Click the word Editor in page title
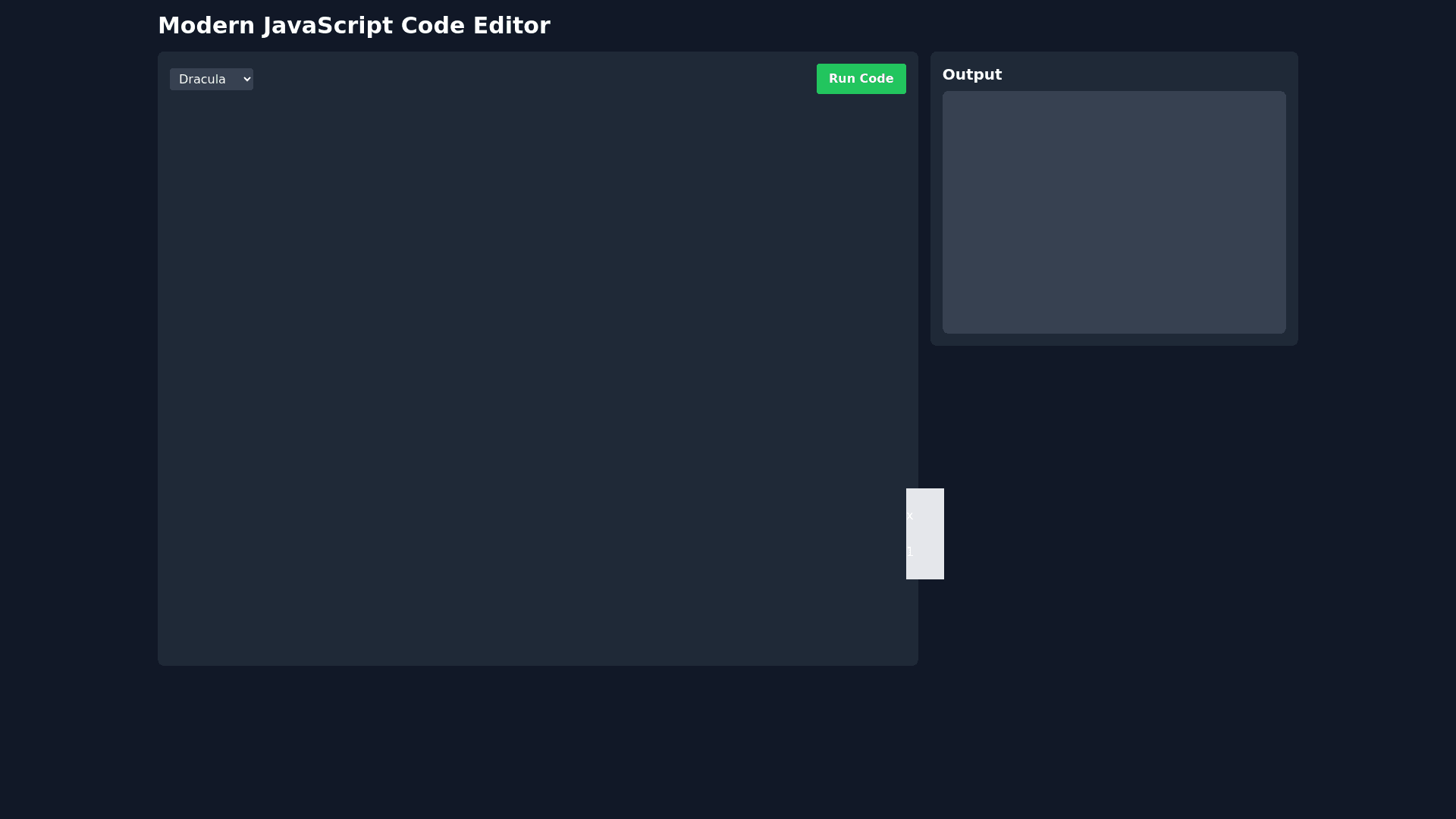The image size is (1456, 819). (511, 26)
